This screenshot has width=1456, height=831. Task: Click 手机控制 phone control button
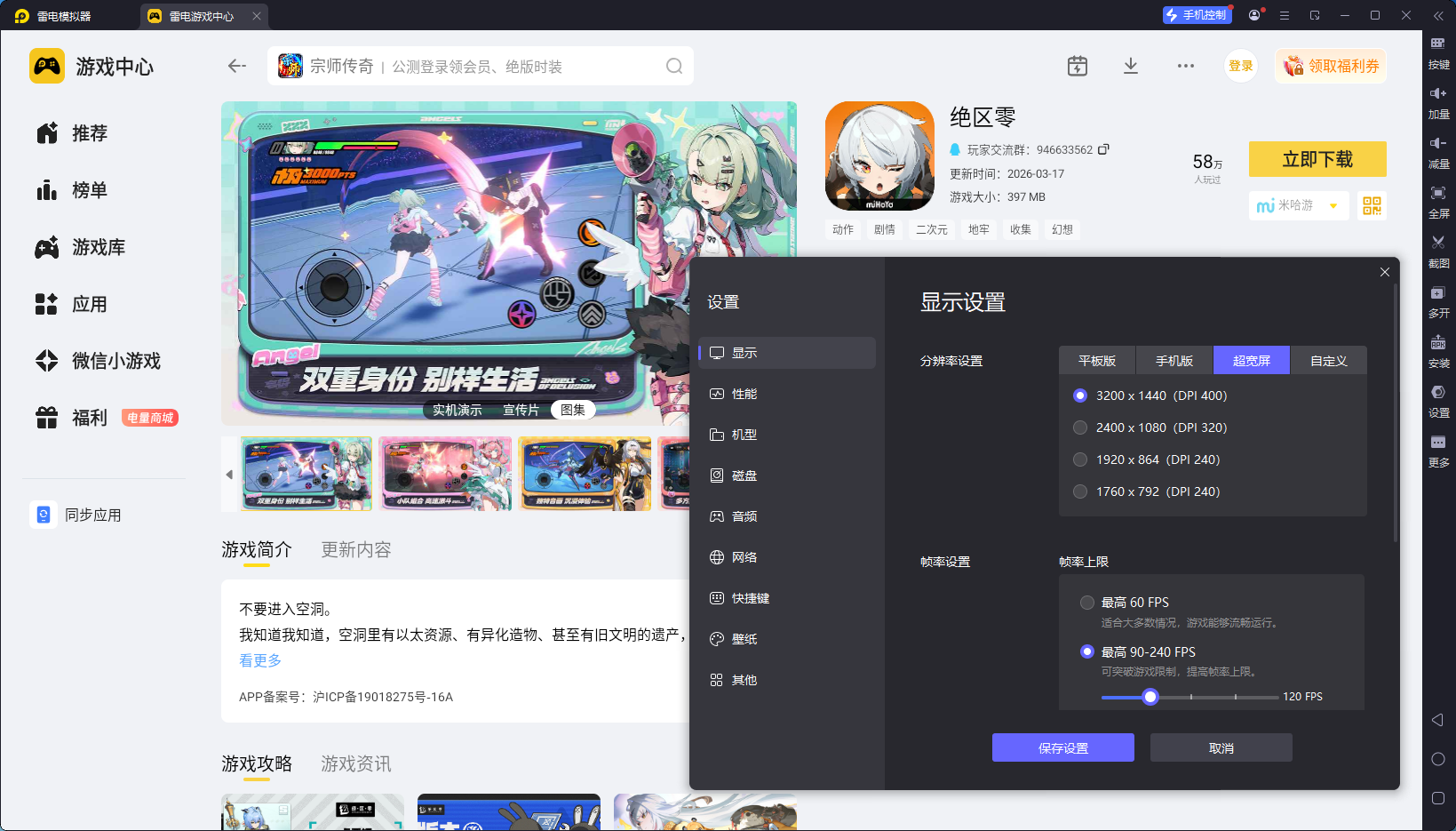click(1196, 15)
